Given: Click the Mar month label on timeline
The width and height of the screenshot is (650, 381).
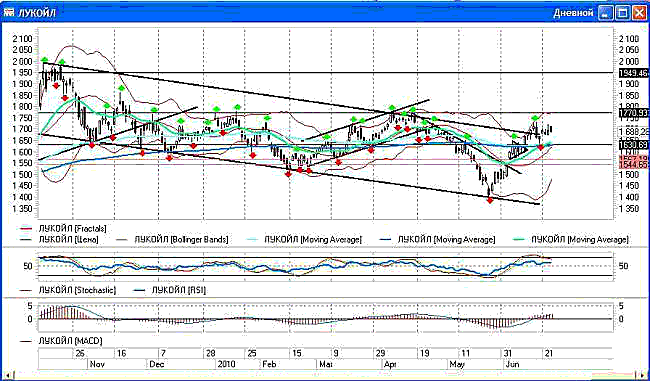Looking at the screenshot, I should 327,364.
